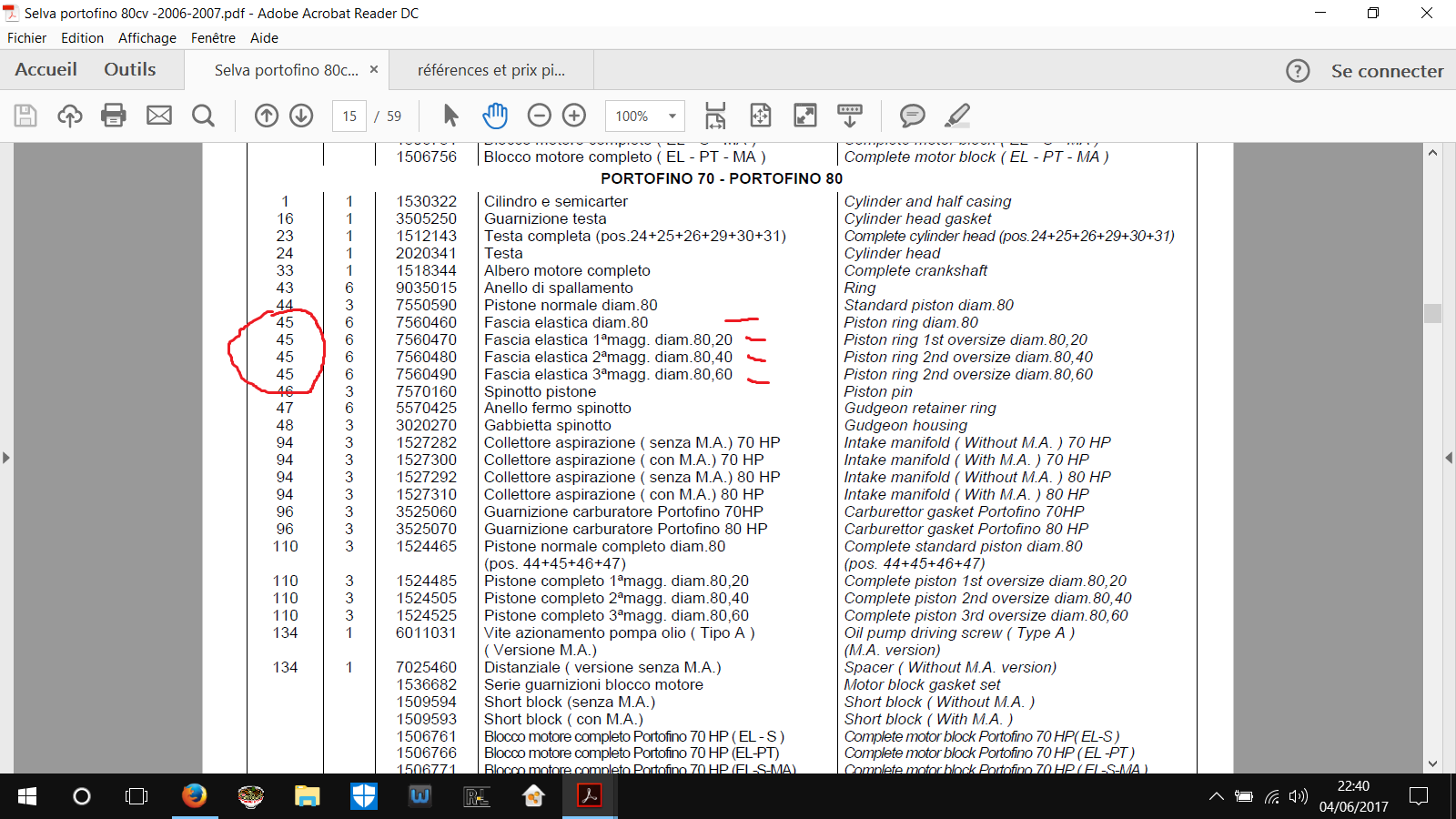Open the read mode toolbar icon
The image size is (1456, 819).
(850, 116)
